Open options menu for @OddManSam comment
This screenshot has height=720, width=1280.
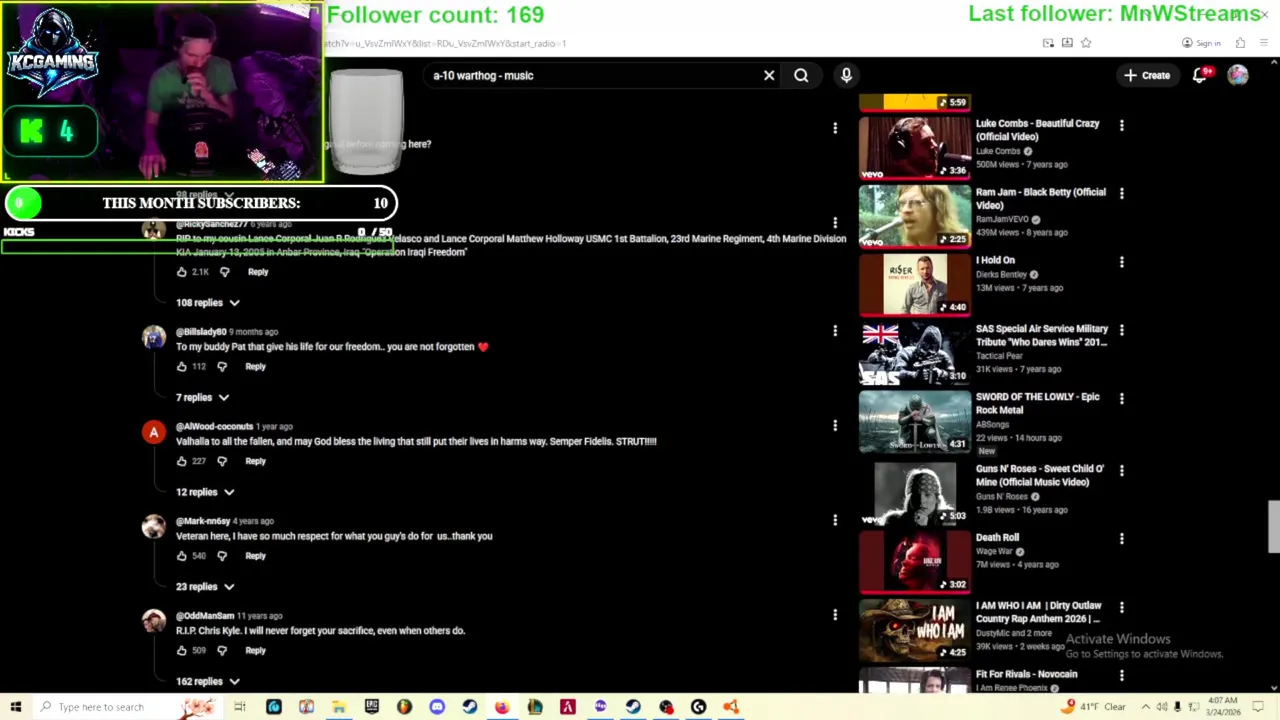(x=835, y=615)
